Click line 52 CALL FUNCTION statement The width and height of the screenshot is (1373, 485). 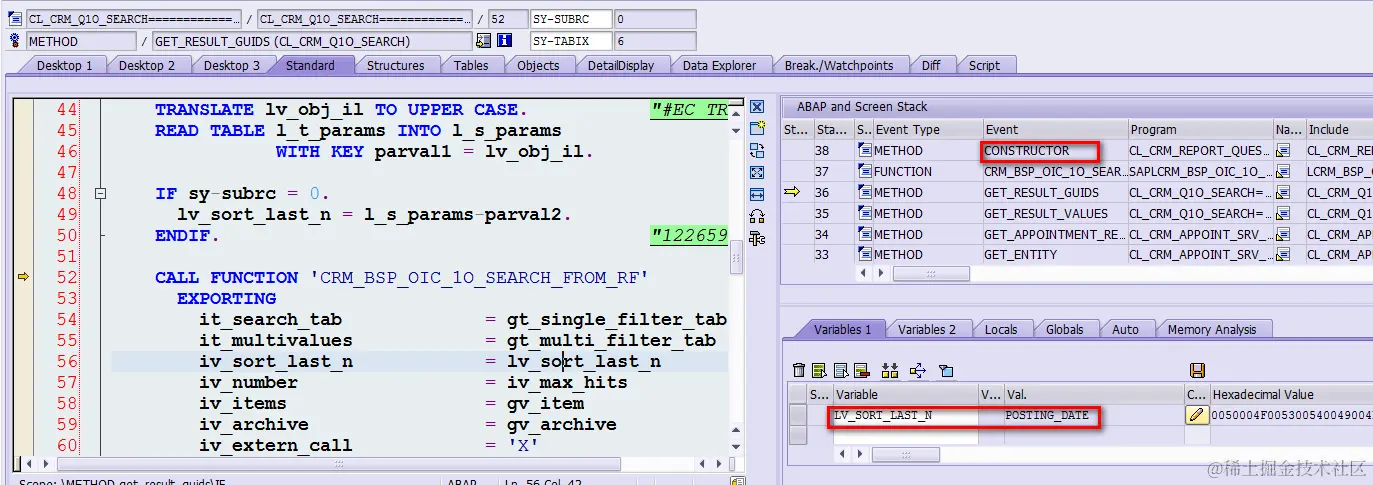point(402,278)
